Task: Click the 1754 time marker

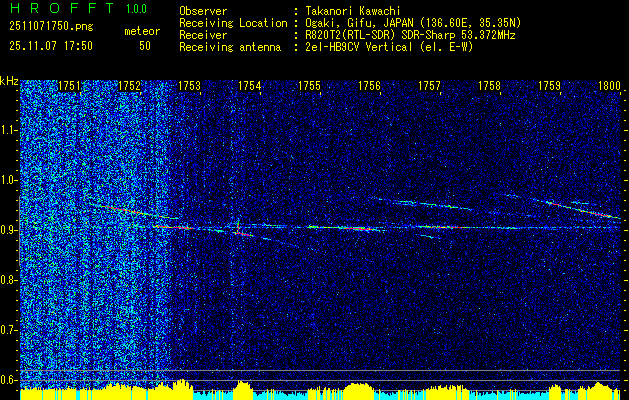Action: [x=250, y=86]
